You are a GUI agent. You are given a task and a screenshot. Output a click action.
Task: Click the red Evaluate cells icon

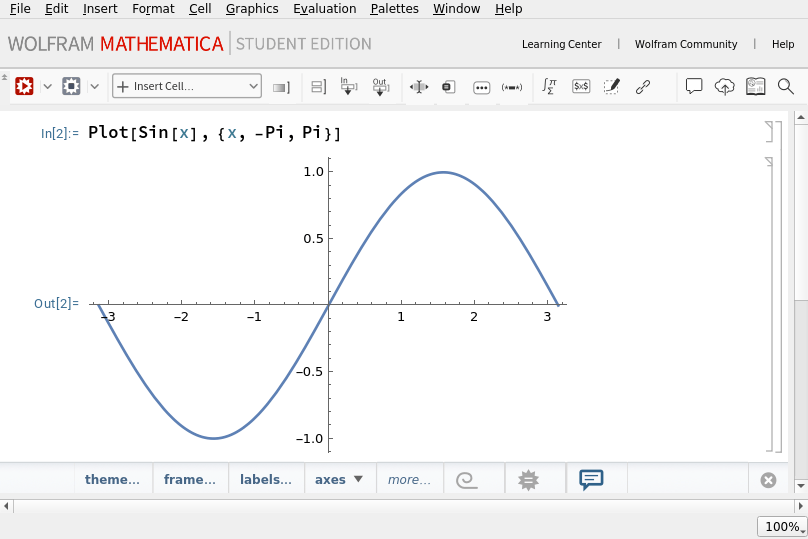[24, 86]
